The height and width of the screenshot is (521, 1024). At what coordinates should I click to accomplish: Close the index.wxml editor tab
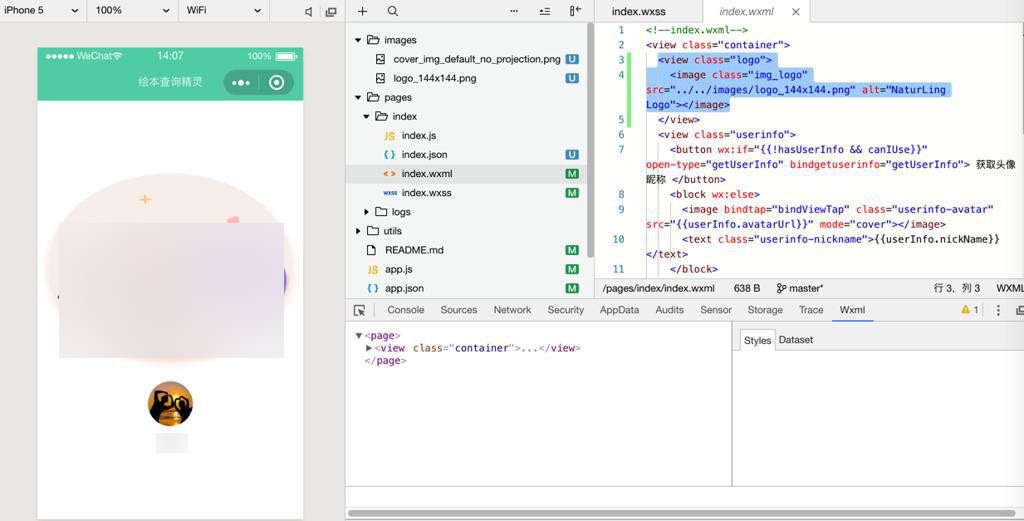point(796,12)
